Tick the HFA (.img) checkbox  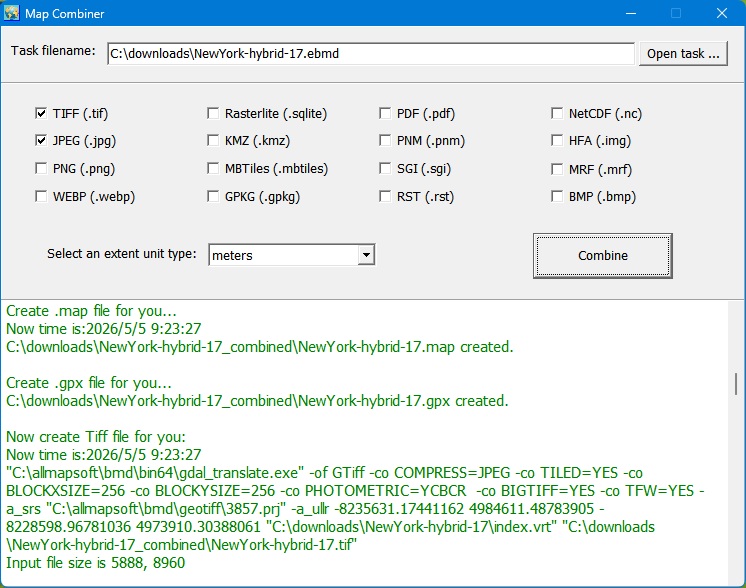[557, 140]
